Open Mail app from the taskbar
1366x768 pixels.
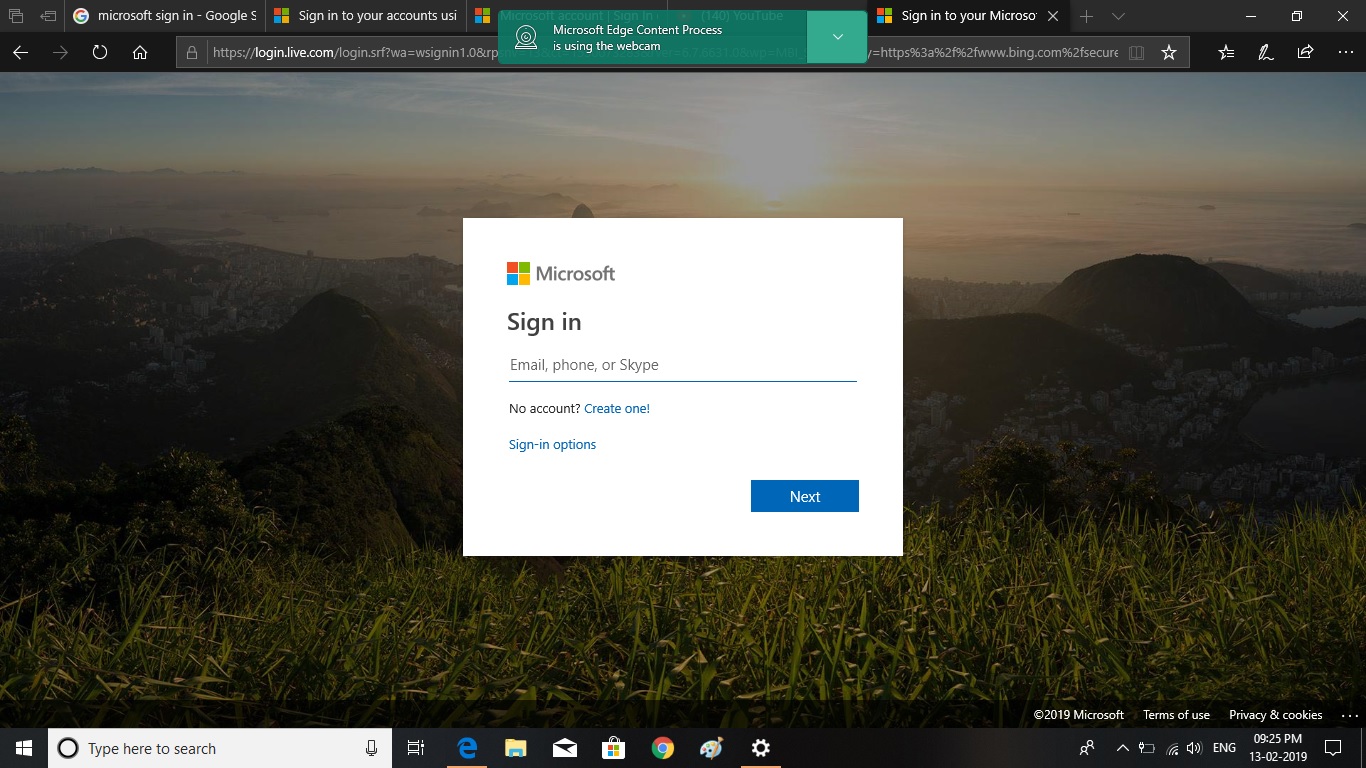pyautogui.click(x=564, y=748)
